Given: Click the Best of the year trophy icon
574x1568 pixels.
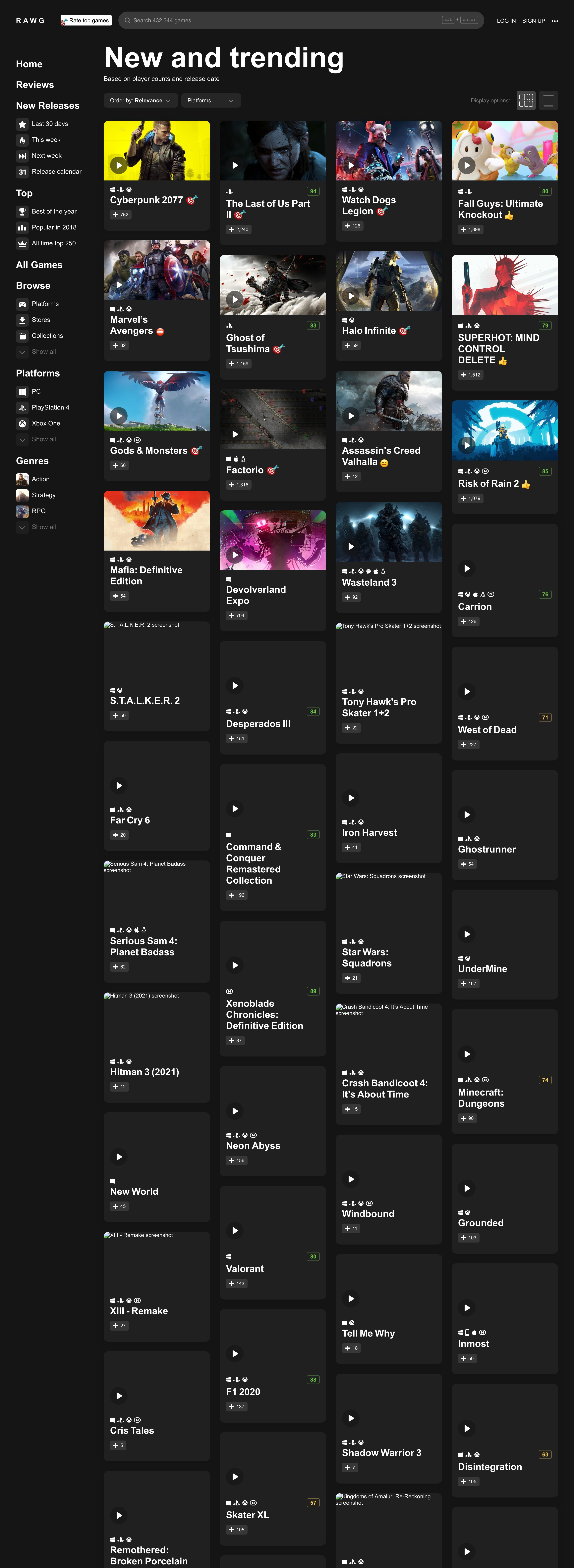Looking at the screenshot, I should tap(23, 212).
